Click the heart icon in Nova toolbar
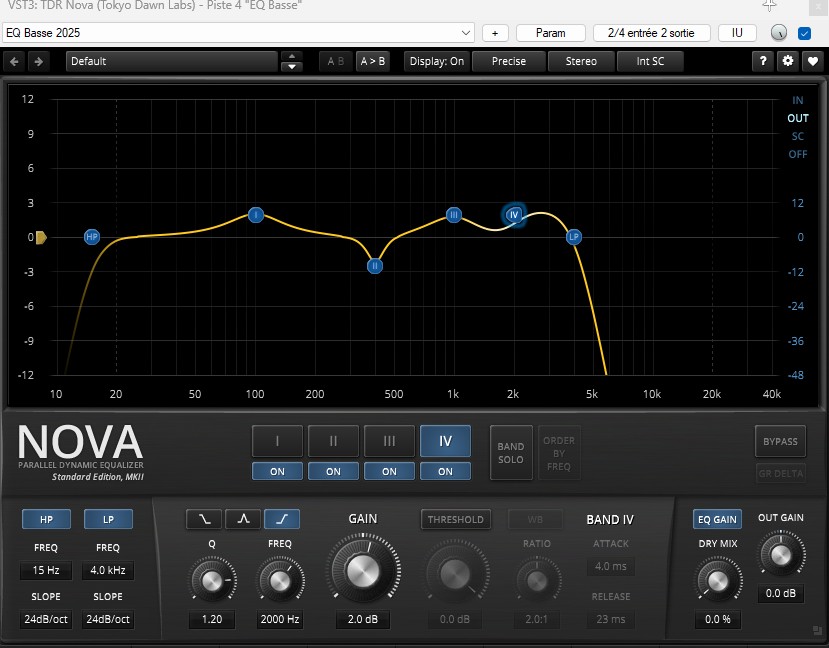Screen dimensions: 829x648 click(813, 61)
